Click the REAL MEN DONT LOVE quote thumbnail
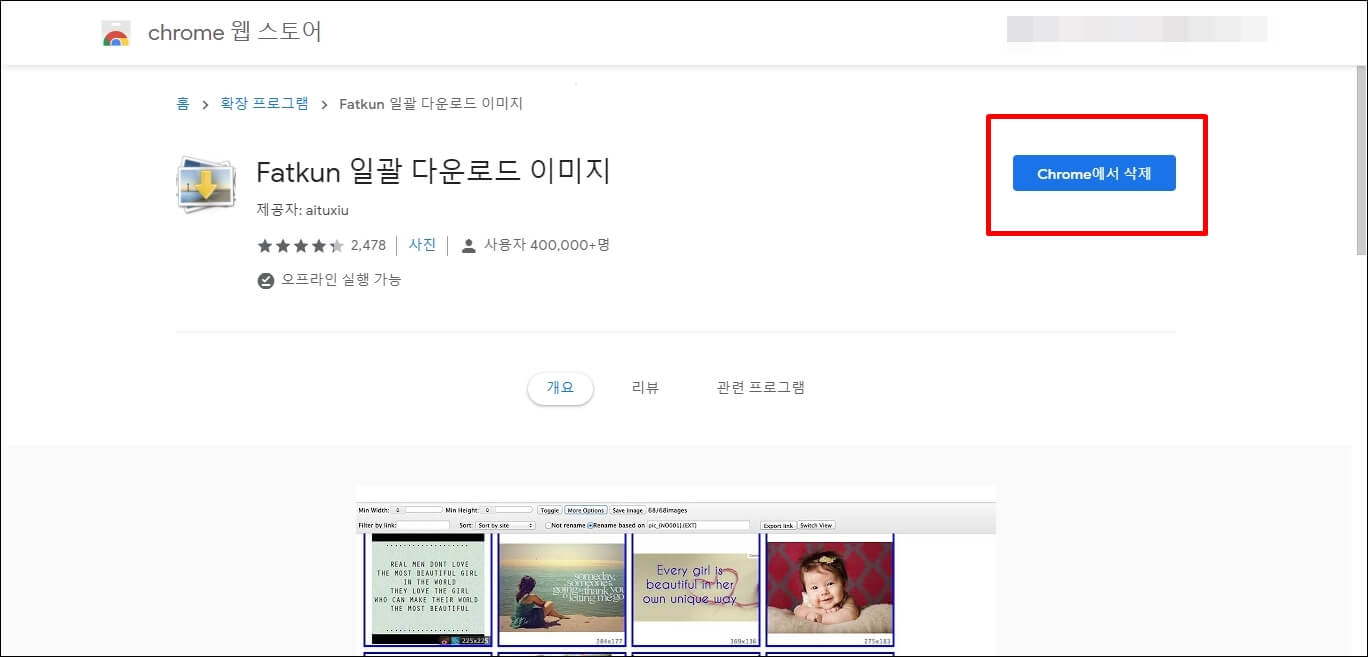This screenshot has height=657, width=1368. coord(428,590)
